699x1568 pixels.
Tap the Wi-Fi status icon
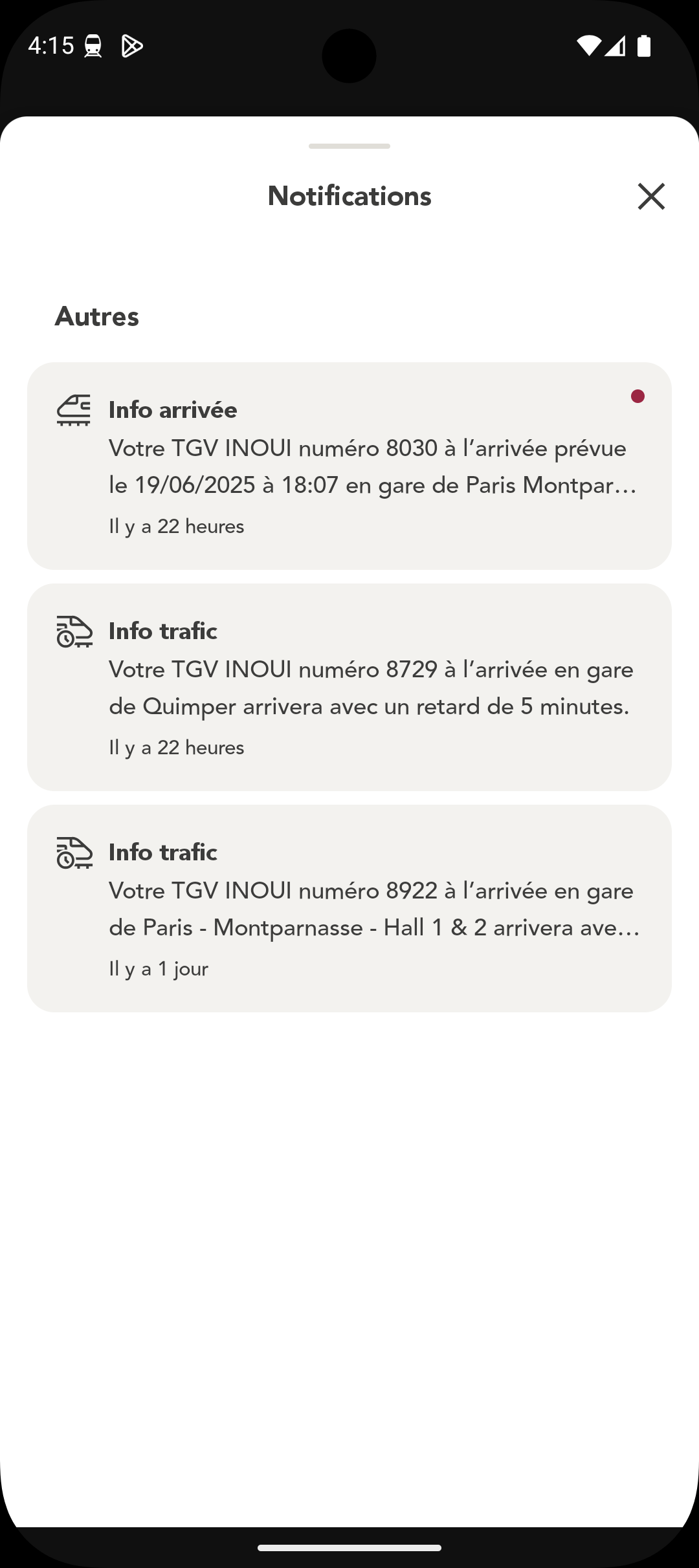[588, 46]
